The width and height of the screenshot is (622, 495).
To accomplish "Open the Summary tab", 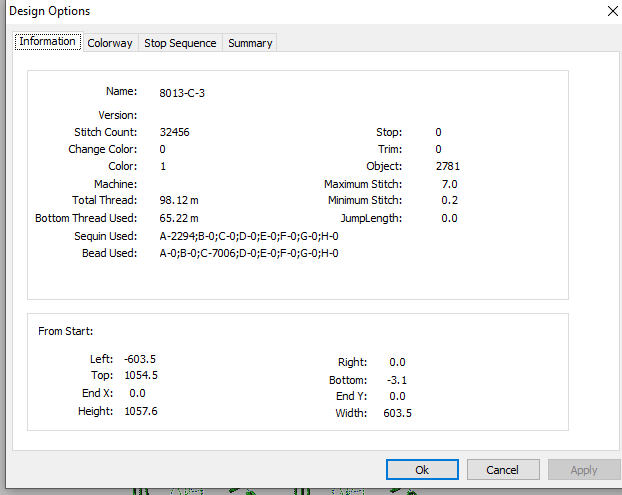I will [250, 43].
